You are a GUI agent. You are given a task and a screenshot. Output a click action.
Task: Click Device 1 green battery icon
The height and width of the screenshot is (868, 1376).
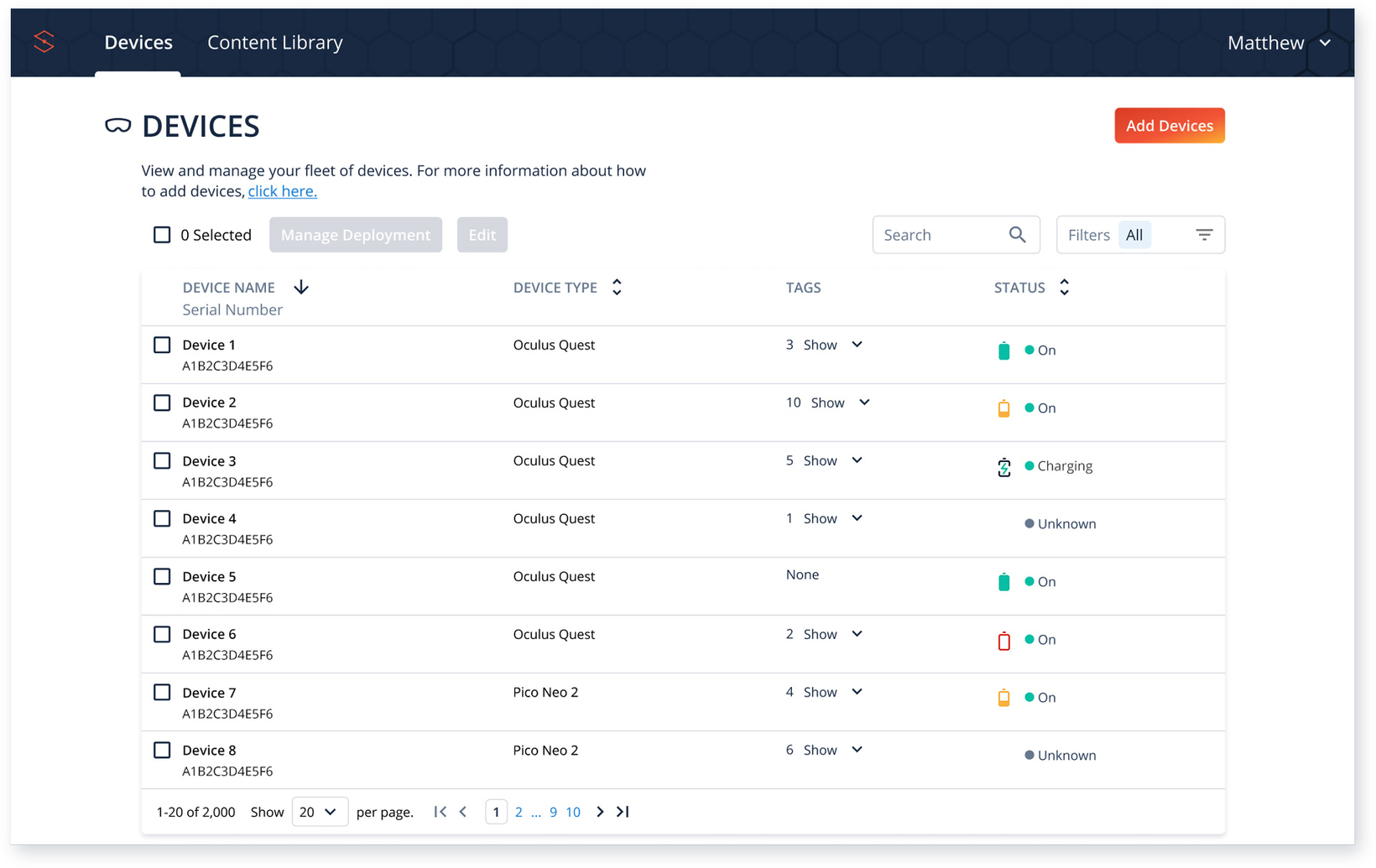[1003, 351]
